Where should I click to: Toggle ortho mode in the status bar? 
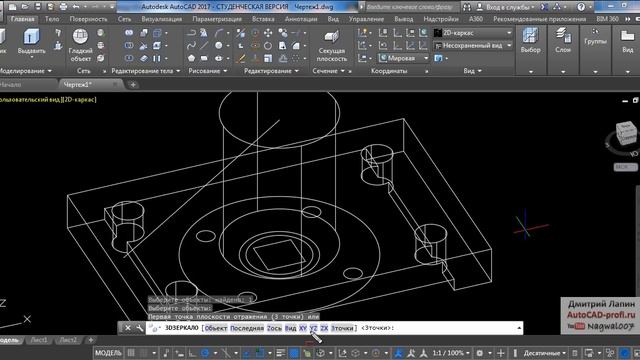192,353
